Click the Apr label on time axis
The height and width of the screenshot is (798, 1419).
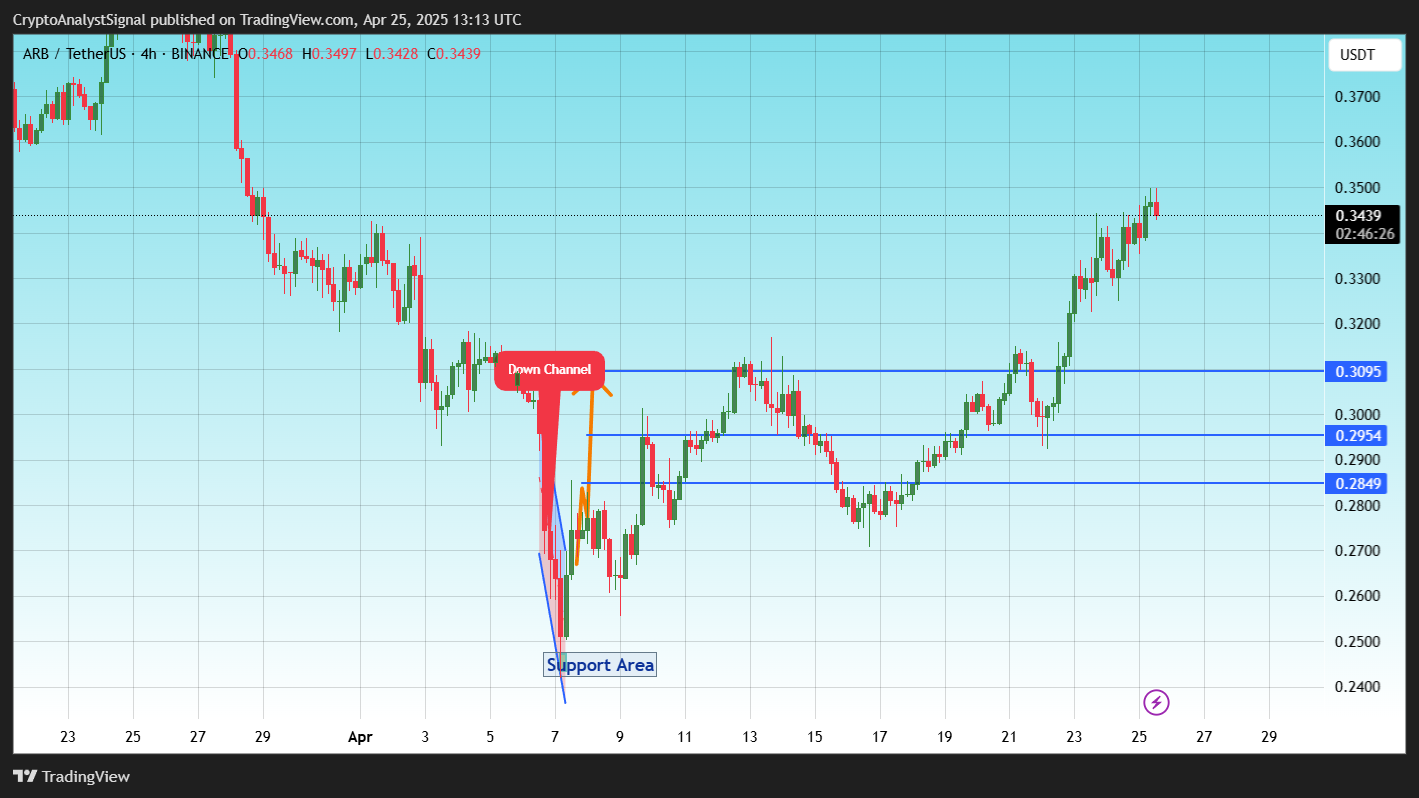click(x=360, y=737)
